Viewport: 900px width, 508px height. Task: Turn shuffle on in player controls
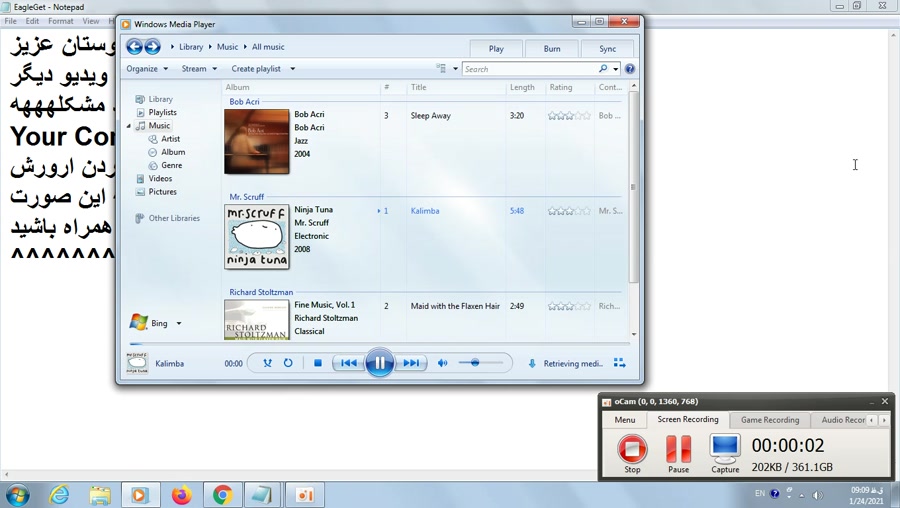(267, 363)
